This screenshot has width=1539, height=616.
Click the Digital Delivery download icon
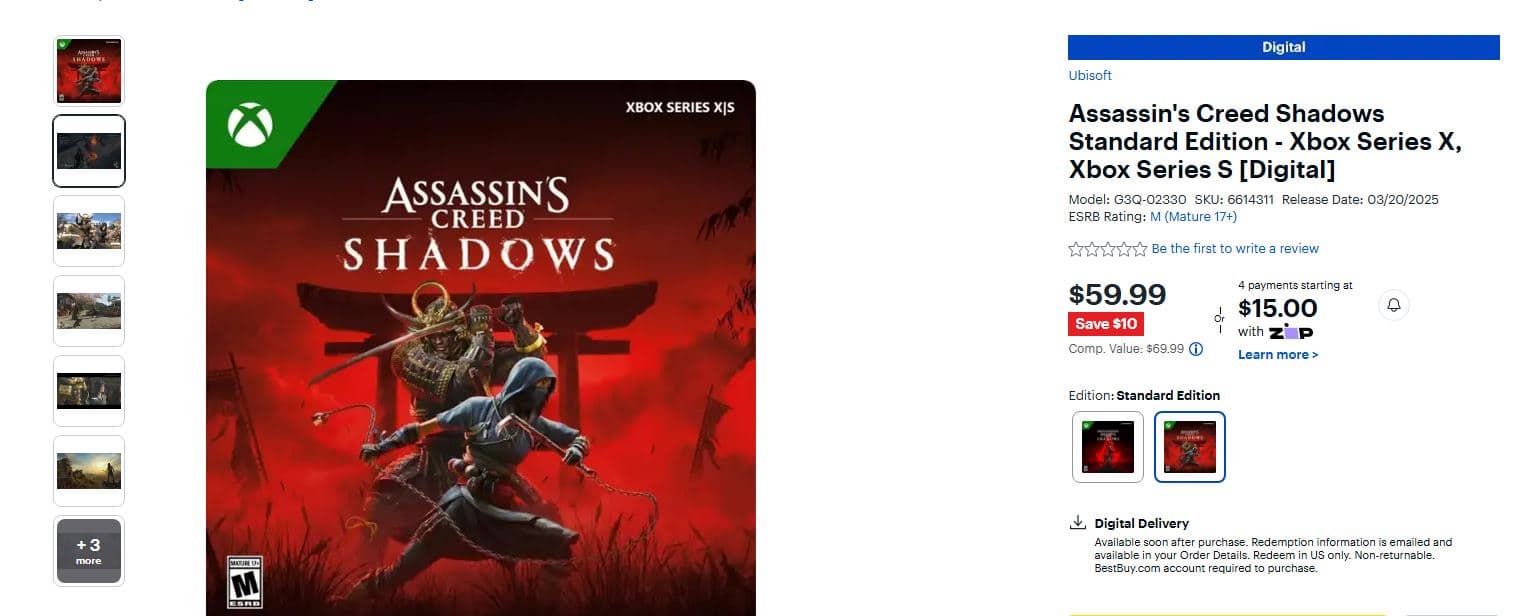click(x=1078, y=522)
